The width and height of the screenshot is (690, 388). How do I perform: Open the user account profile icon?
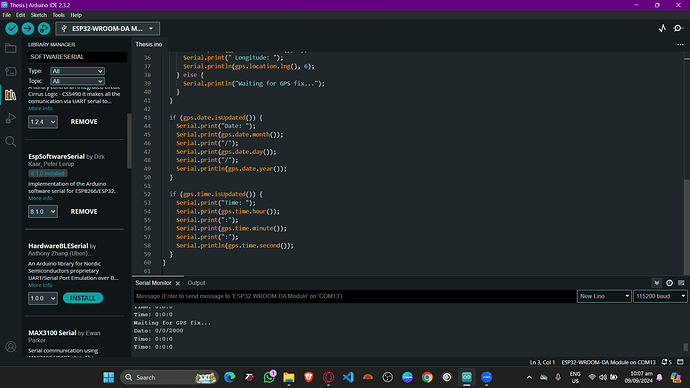click(x=11, y=347)
